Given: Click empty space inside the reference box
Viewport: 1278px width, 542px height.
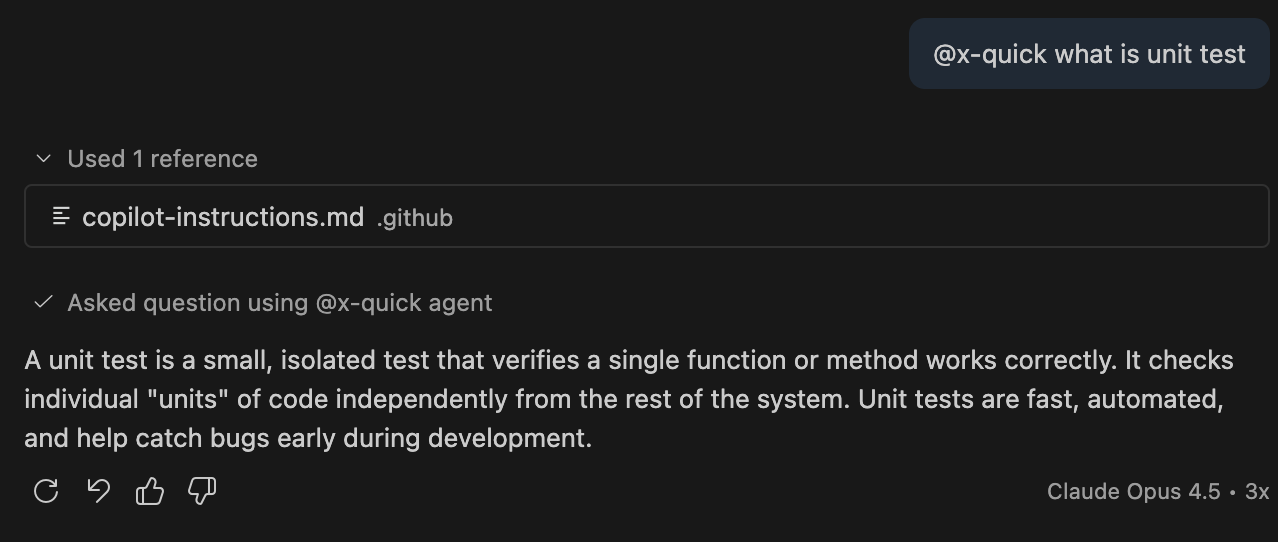Looking at the screenshot, I should 850,216.
